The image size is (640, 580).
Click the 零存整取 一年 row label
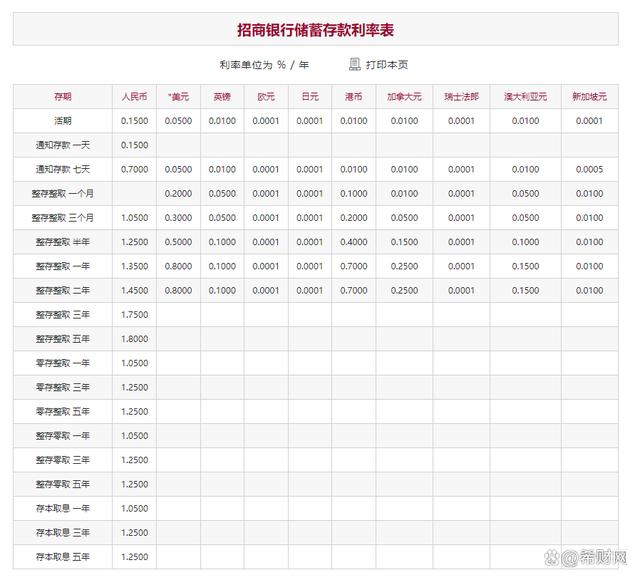click(x=63, y=363)
